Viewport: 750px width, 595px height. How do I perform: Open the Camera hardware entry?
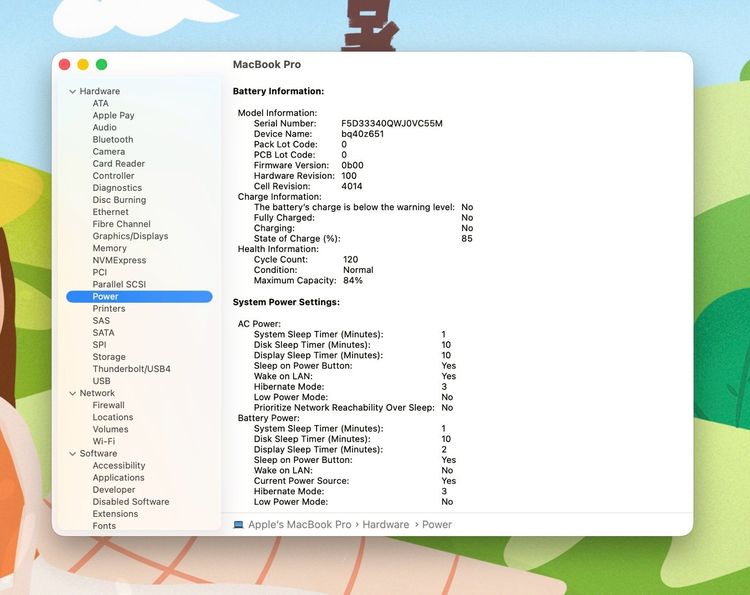(109, 152)
